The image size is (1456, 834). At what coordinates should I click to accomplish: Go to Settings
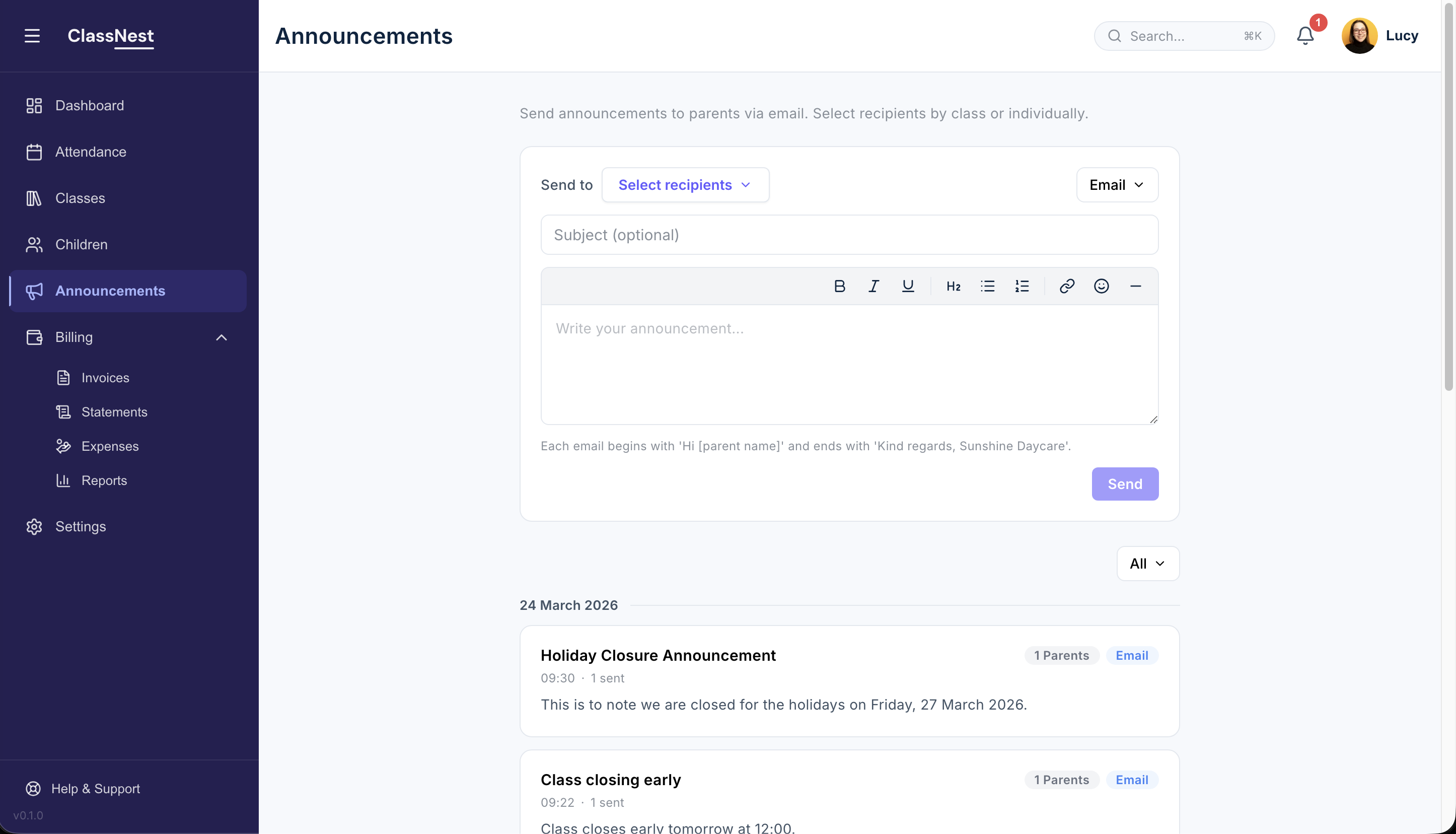point(128,526)
